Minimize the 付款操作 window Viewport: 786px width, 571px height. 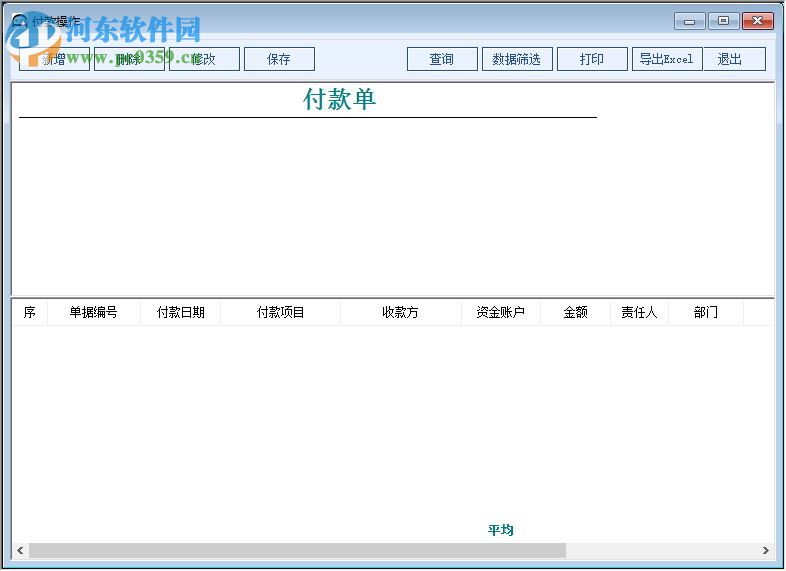[x=690, y=22]
